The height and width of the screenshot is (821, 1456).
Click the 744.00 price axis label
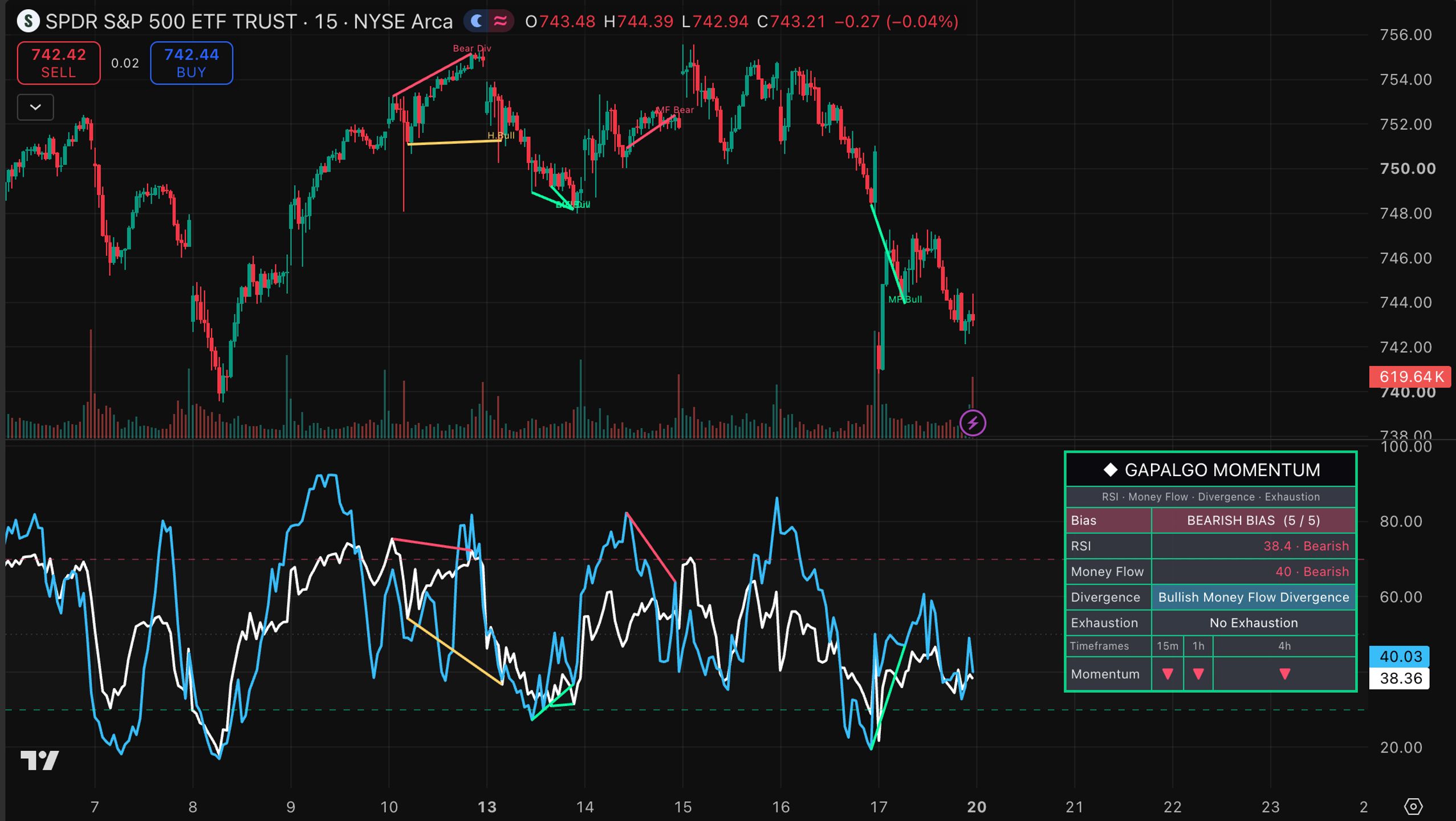point(1406,303)
